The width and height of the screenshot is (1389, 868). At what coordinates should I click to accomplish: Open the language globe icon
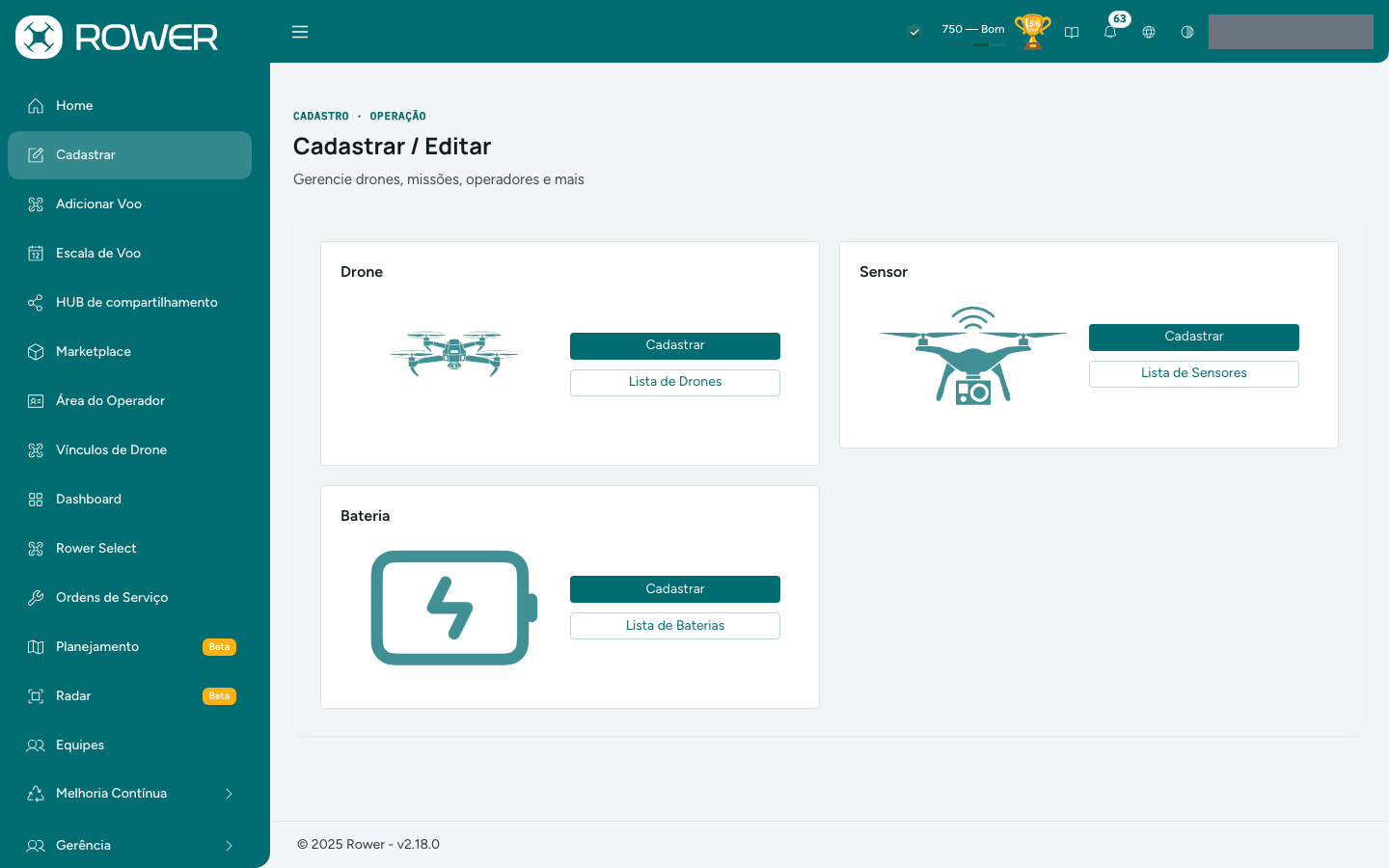1149,32
